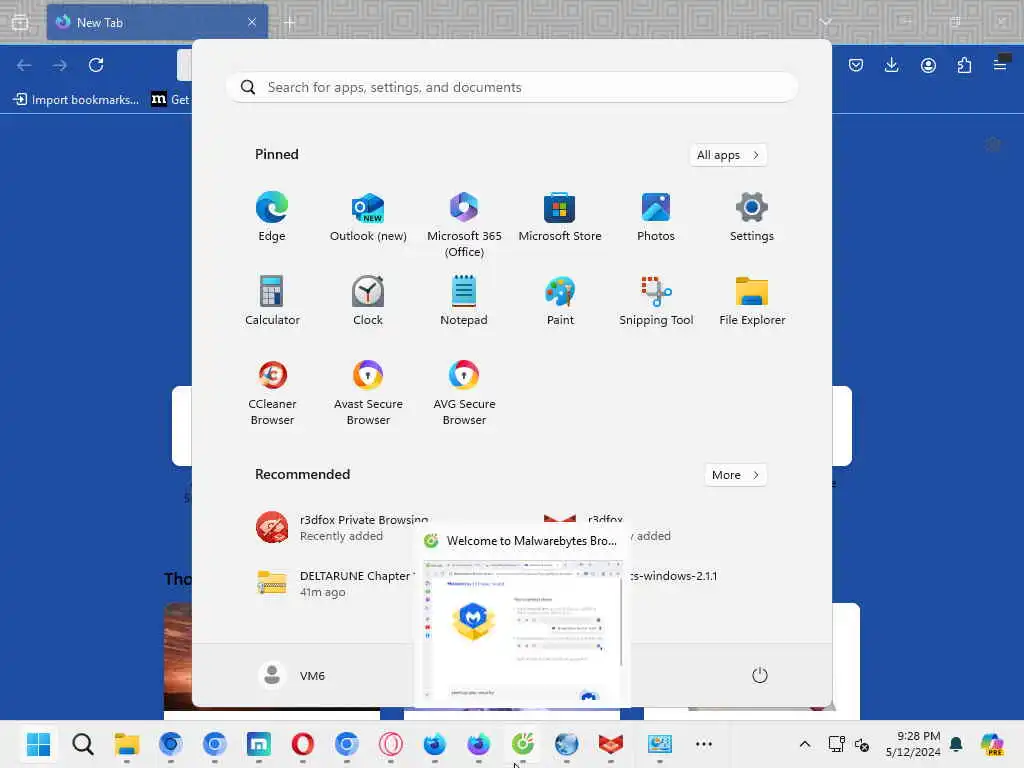Click the Malwarebytes Browser preview thumbnail
This screenshot has height=768, width=1024.
point(522,630)
